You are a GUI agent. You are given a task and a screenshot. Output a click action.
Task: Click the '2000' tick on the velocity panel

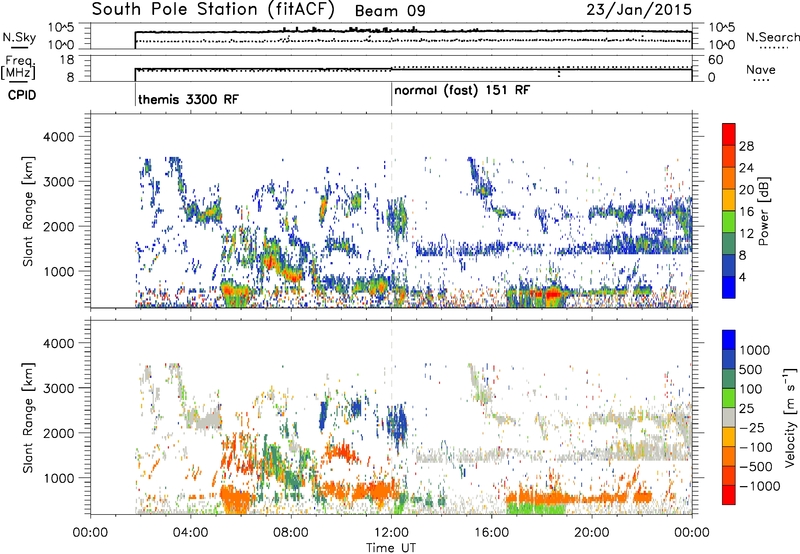click(x=58, y=433)
